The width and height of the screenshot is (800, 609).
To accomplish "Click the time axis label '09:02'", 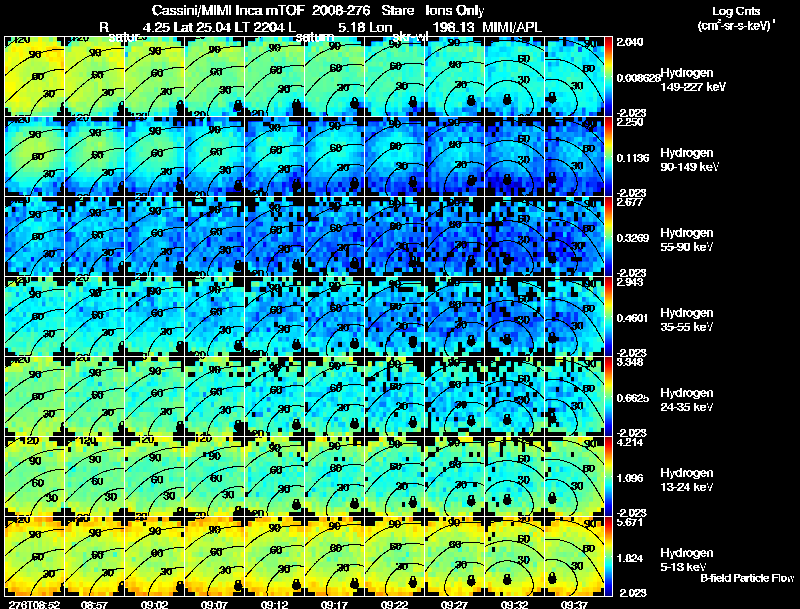I will 154,604.
